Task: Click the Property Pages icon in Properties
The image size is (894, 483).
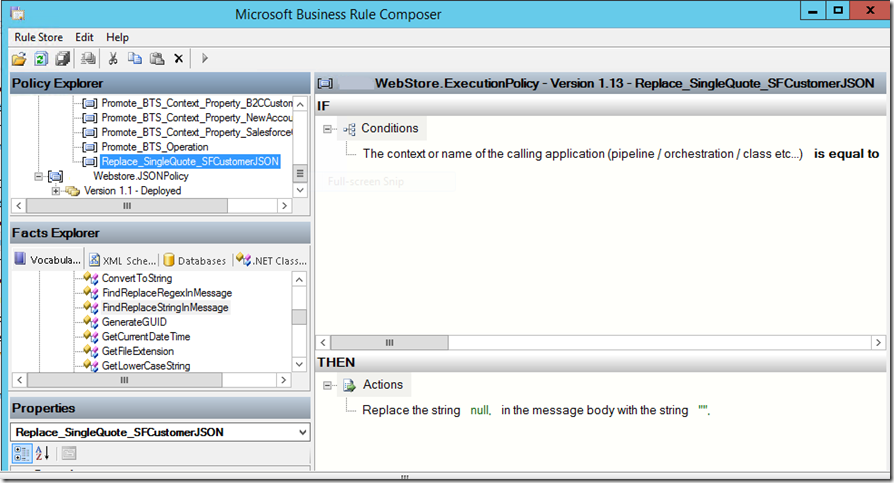Action: click(69, 453)
